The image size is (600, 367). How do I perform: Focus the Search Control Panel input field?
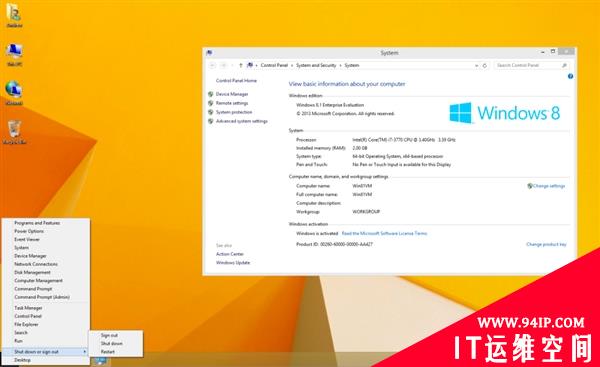coord(531,65)
